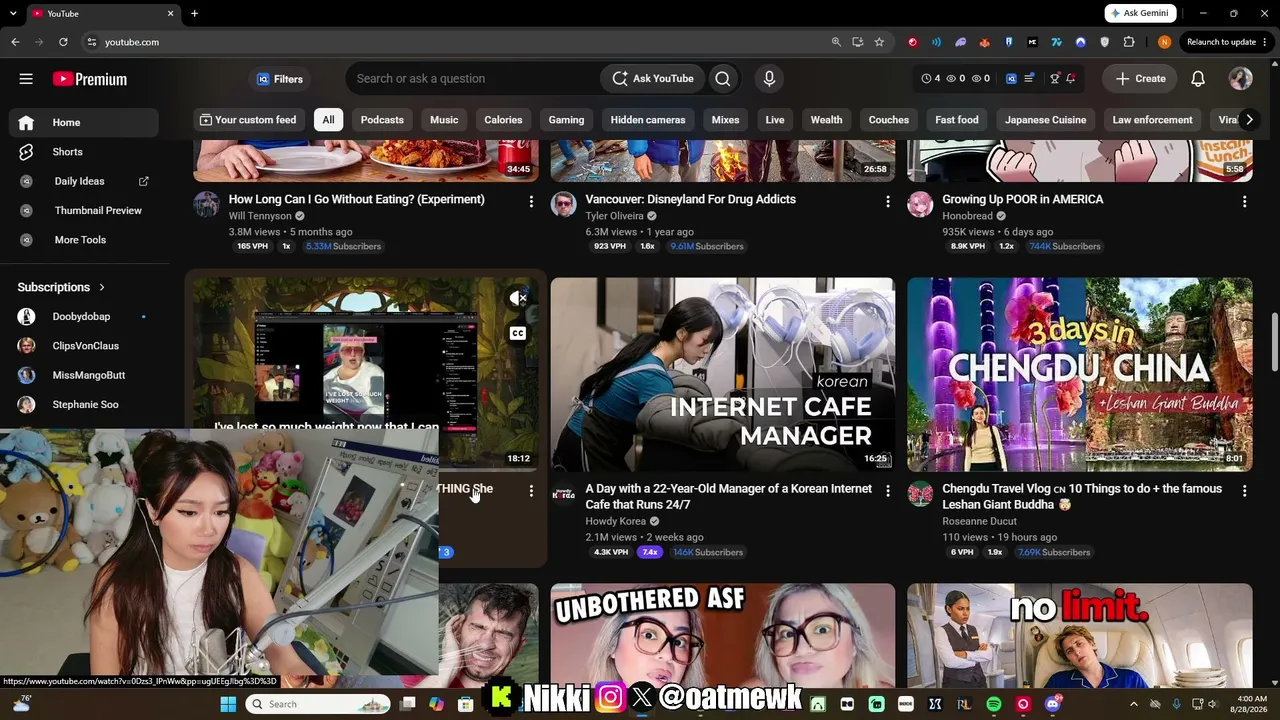Open the Windows Start menu

tap(228, 704)
